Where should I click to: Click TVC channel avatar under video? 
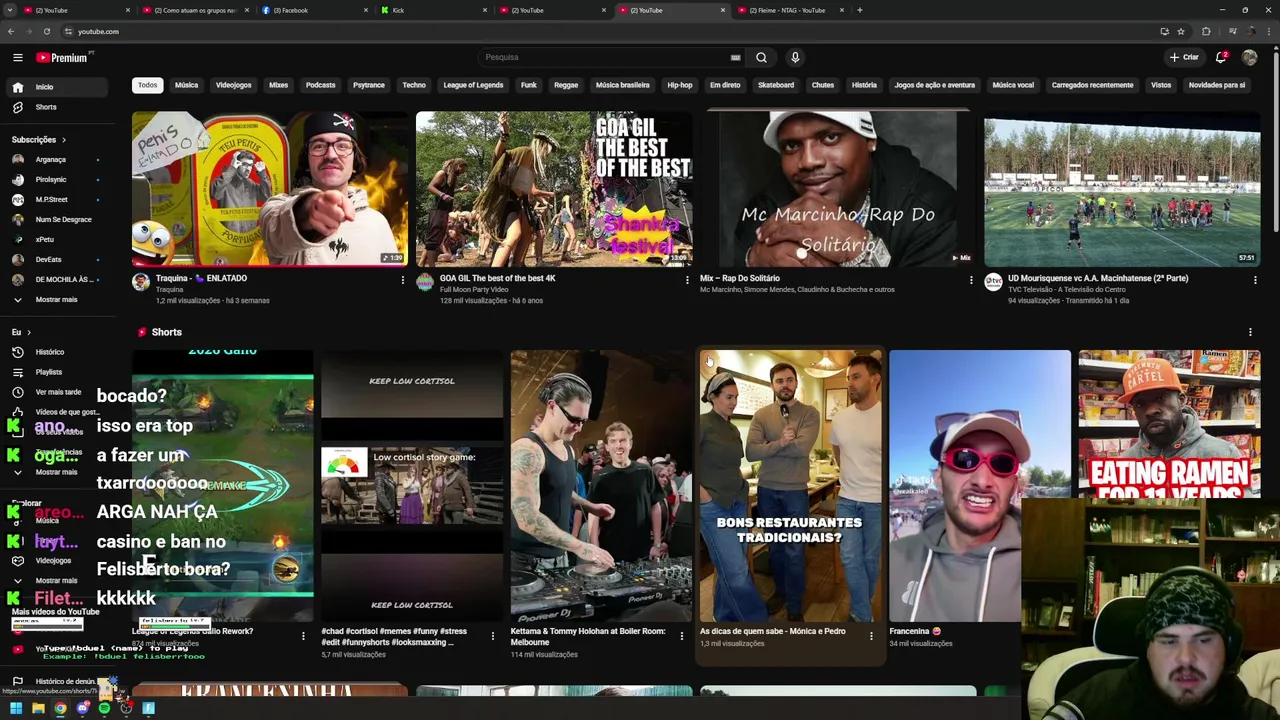click(x=993, y=282)
